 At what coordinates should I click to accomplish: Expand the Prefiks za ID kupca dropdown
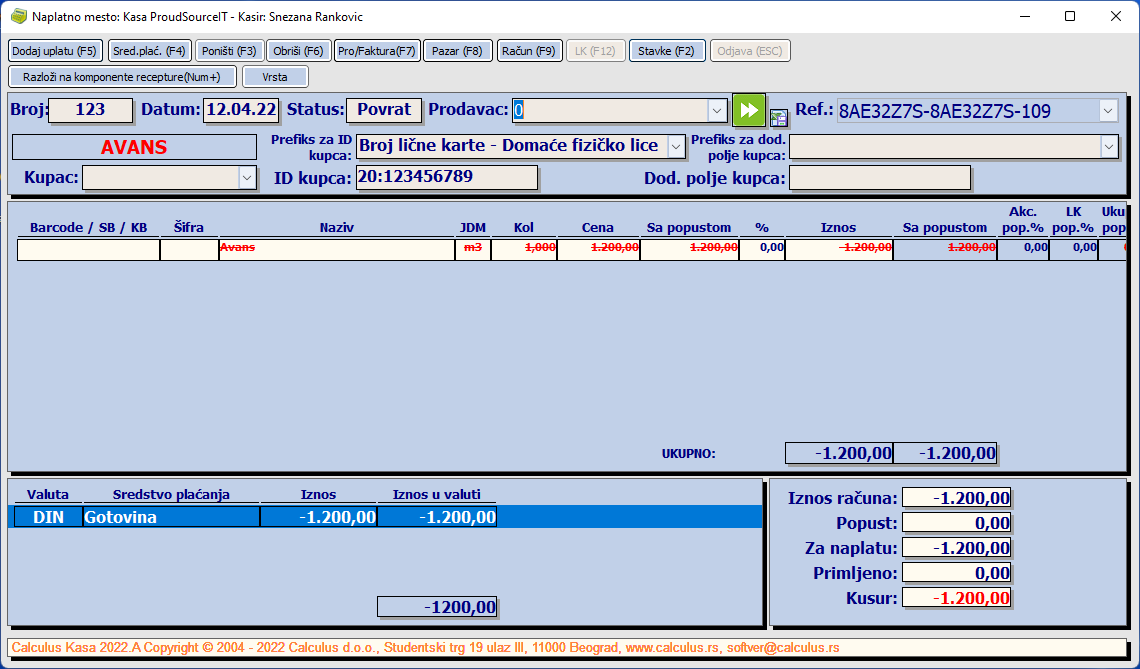(676, 147)
